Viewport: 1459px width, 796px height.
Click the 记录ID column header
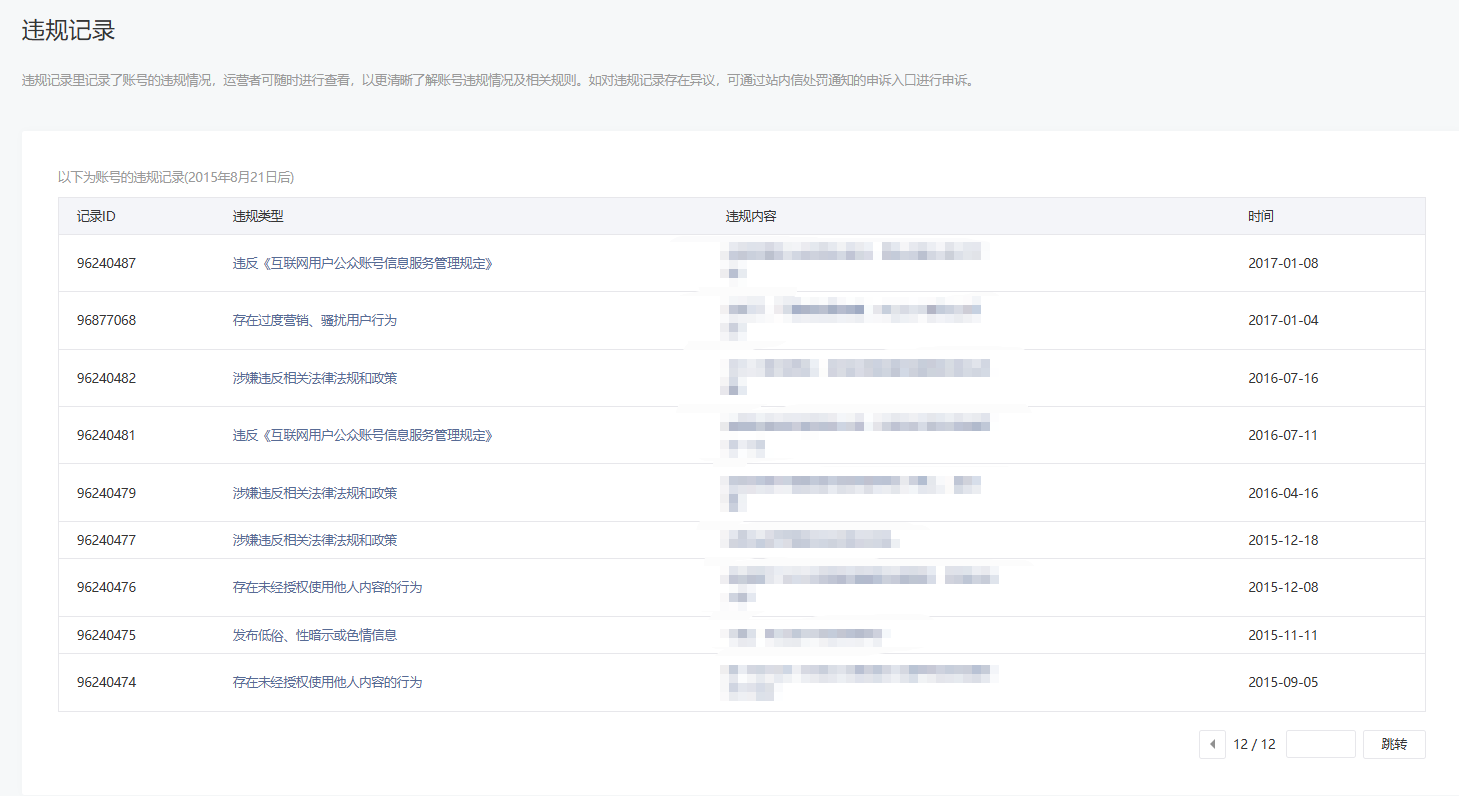96,216
